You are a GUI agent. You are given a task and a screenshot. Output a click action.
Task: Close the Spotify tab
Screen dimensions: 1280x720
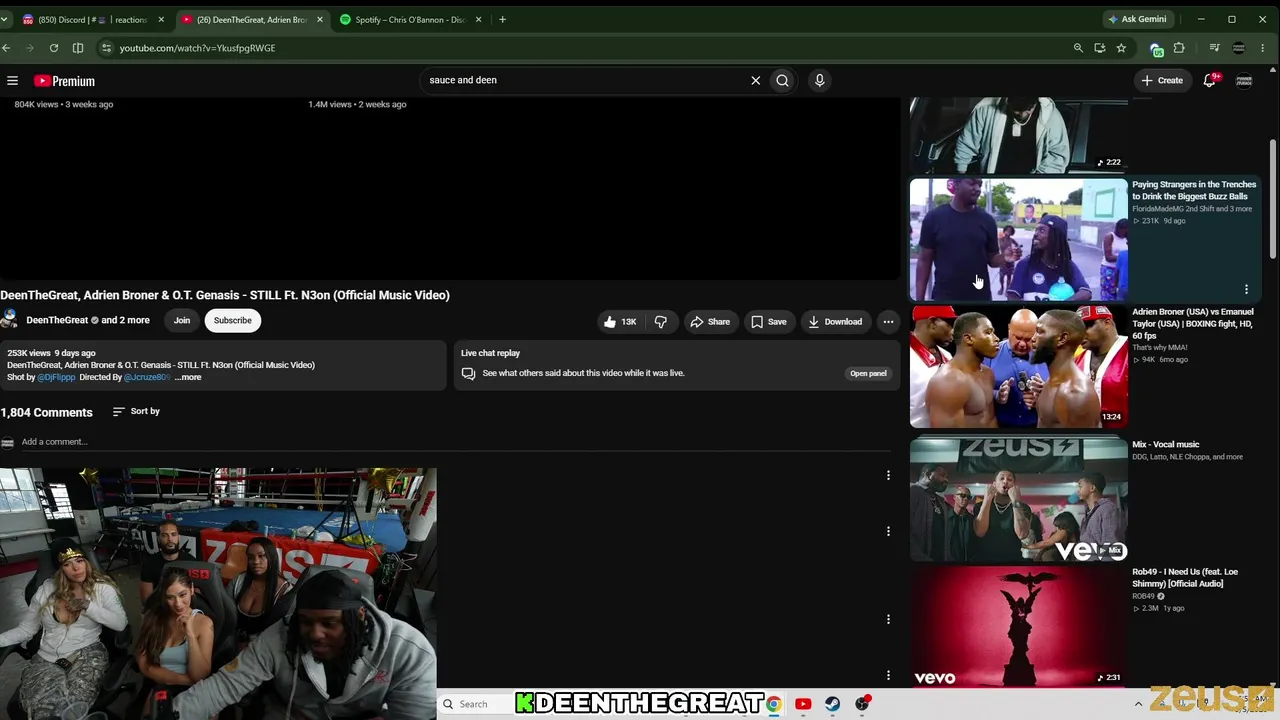[x=478, y=19]
